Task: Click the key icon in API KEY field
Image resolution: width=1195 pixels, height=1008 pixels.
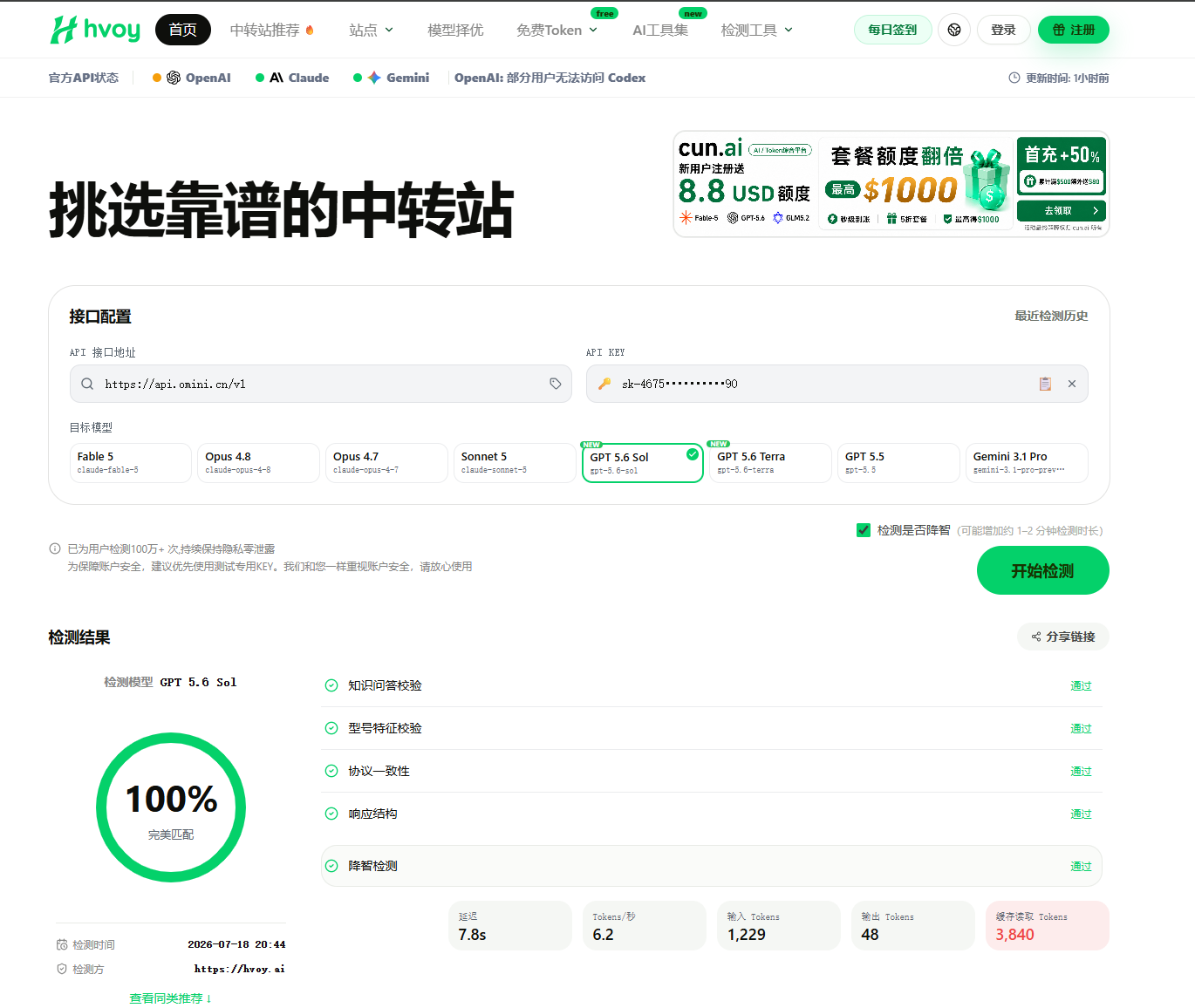Action: tap(604, 384)
